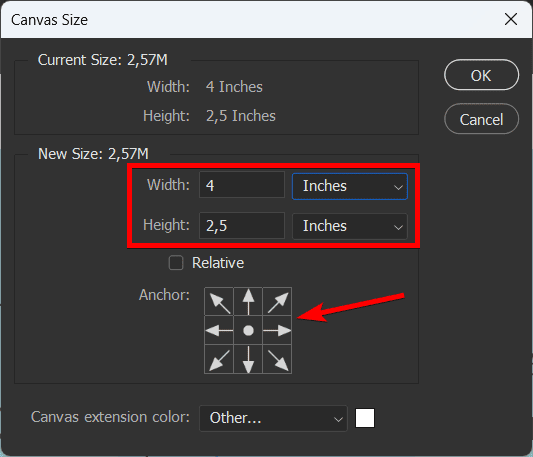533x457 pixels.
Task: Close the Canvas Size dialog
Action: click(x=511, y=19)
